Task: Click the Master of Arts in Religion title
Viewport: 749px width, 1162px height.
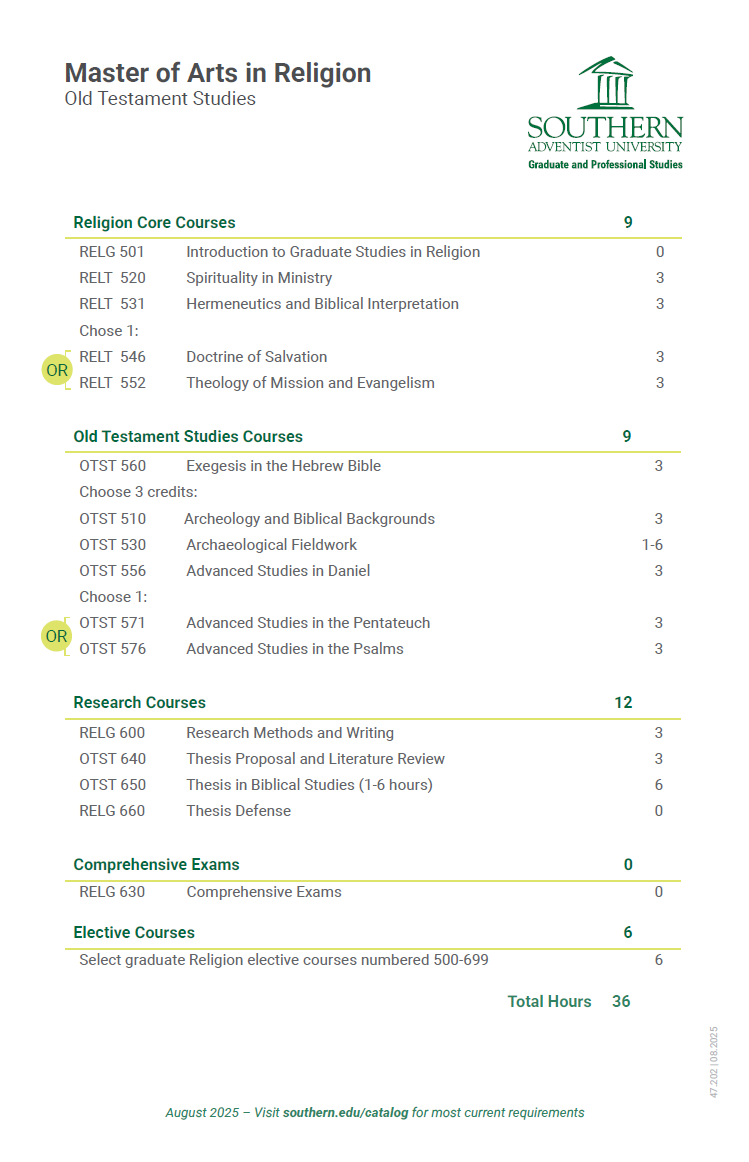Action: click(x=217, y=73)
